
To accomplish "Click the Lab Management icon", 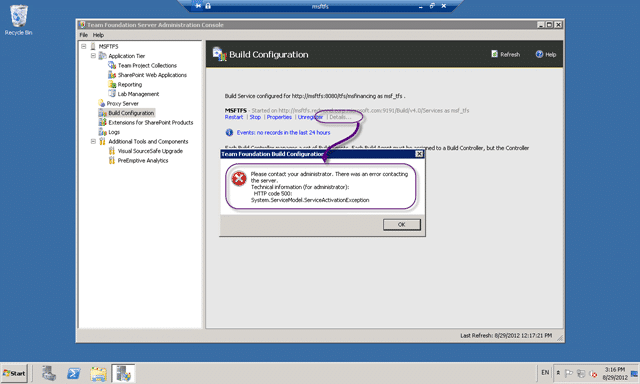I will click(112, 94).
